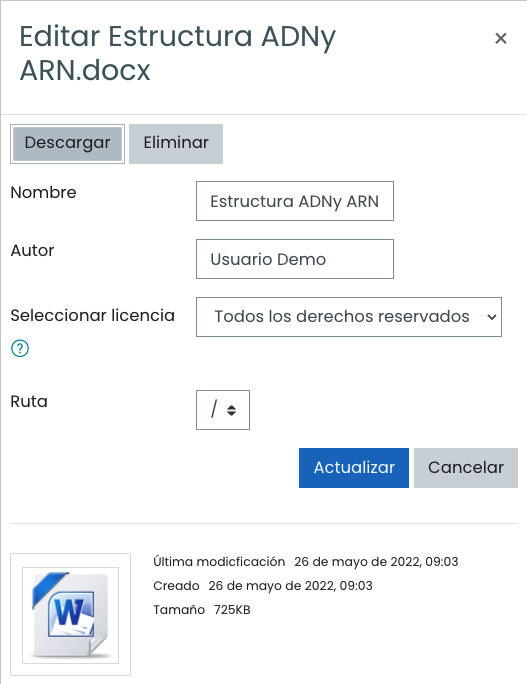Focus the Autor field containing Usuario Demo
The width and height of the screenshot is (527, 684).
pyautogui.click(x=295, y=259)
